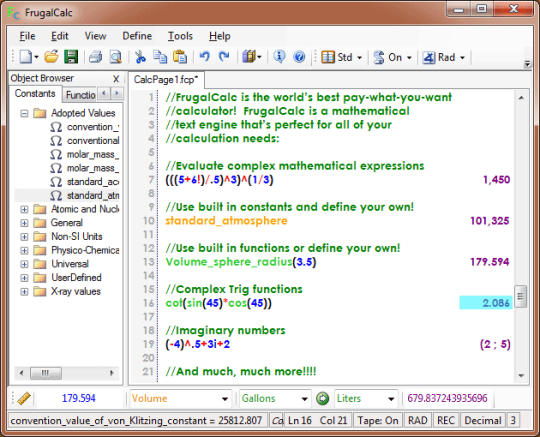The height and width of the screenshot is (437, 540).
Task: Open the Gallons unit combo box
Action: (274, 398)
